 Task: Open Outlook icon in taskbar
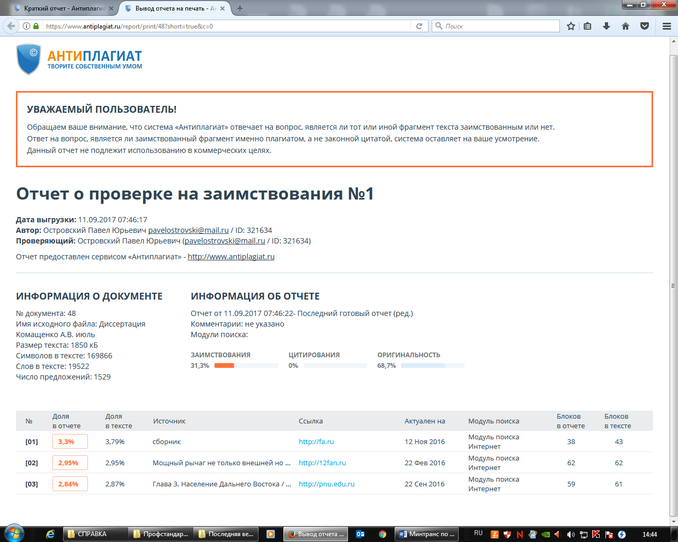[360, 534]
